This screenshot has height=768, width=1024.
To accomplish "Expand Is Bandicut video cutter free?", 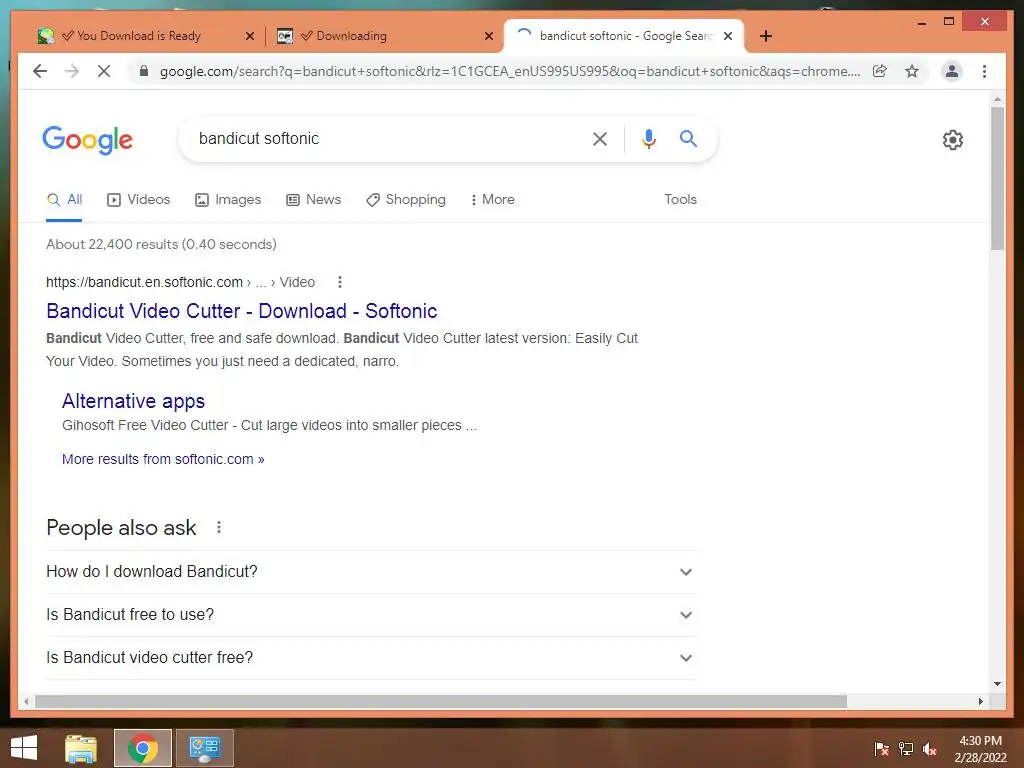I will coord(371,658).
